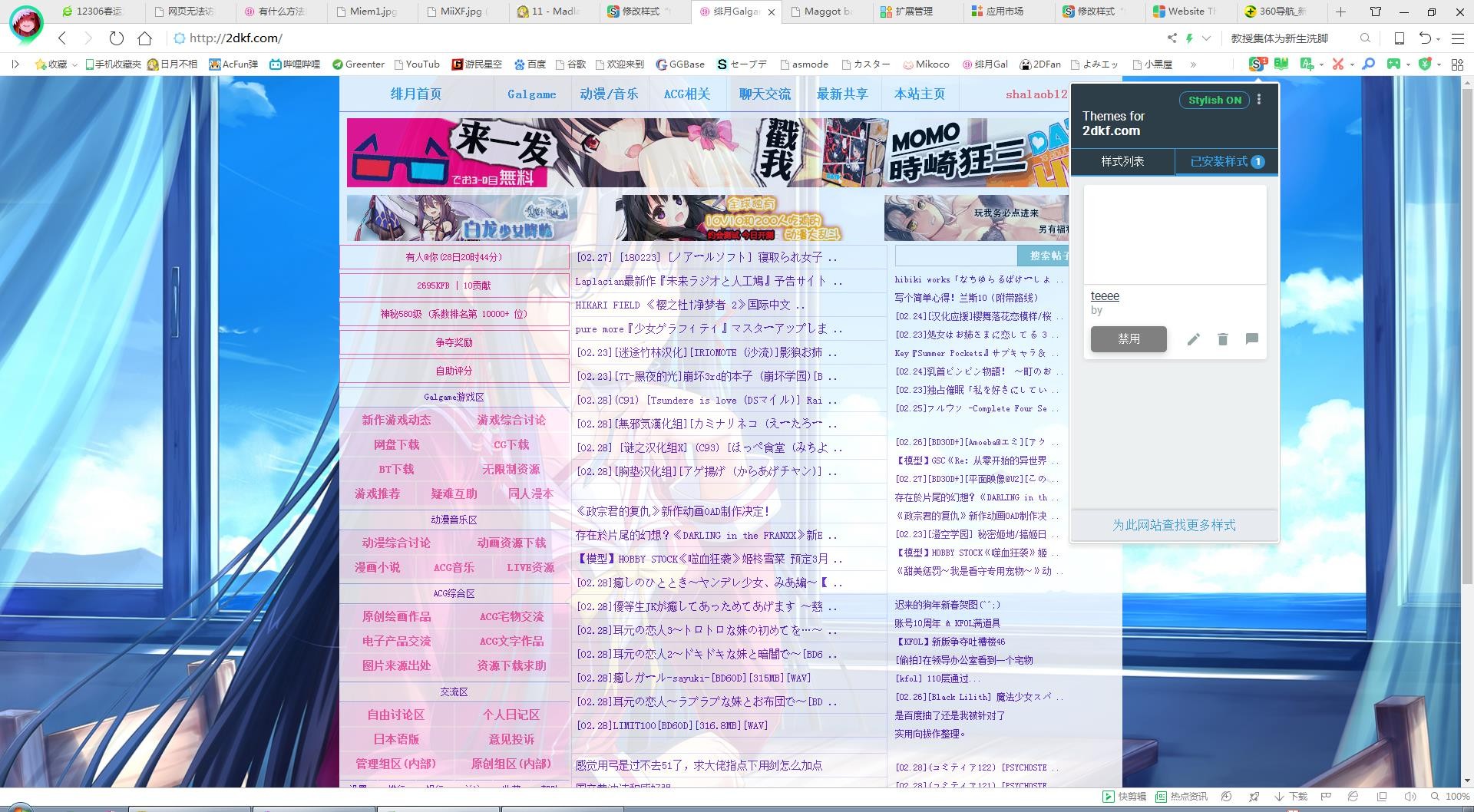Open the 新作游戏动态 forum link

pyautogui.click(x=396, y=420)
